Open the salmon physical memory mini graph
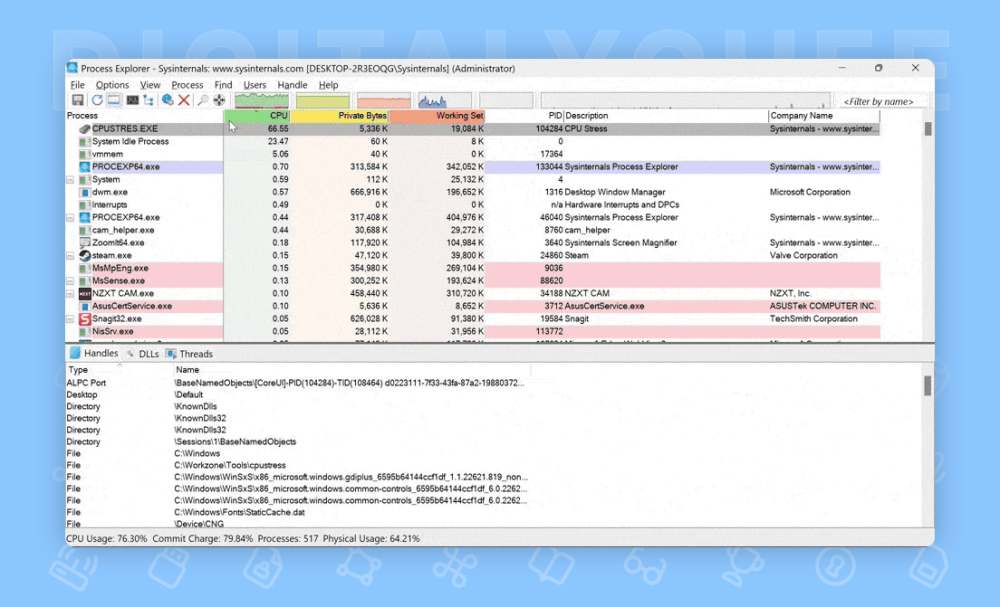 (383, 100)
